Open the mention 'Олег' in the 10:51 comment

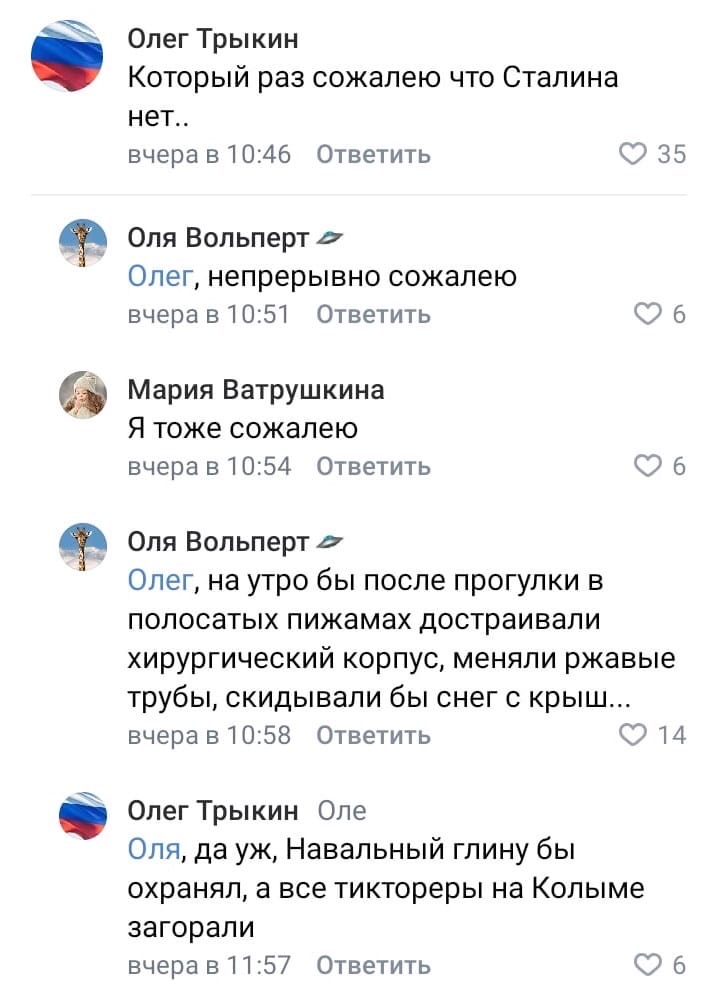click(153, 277)
